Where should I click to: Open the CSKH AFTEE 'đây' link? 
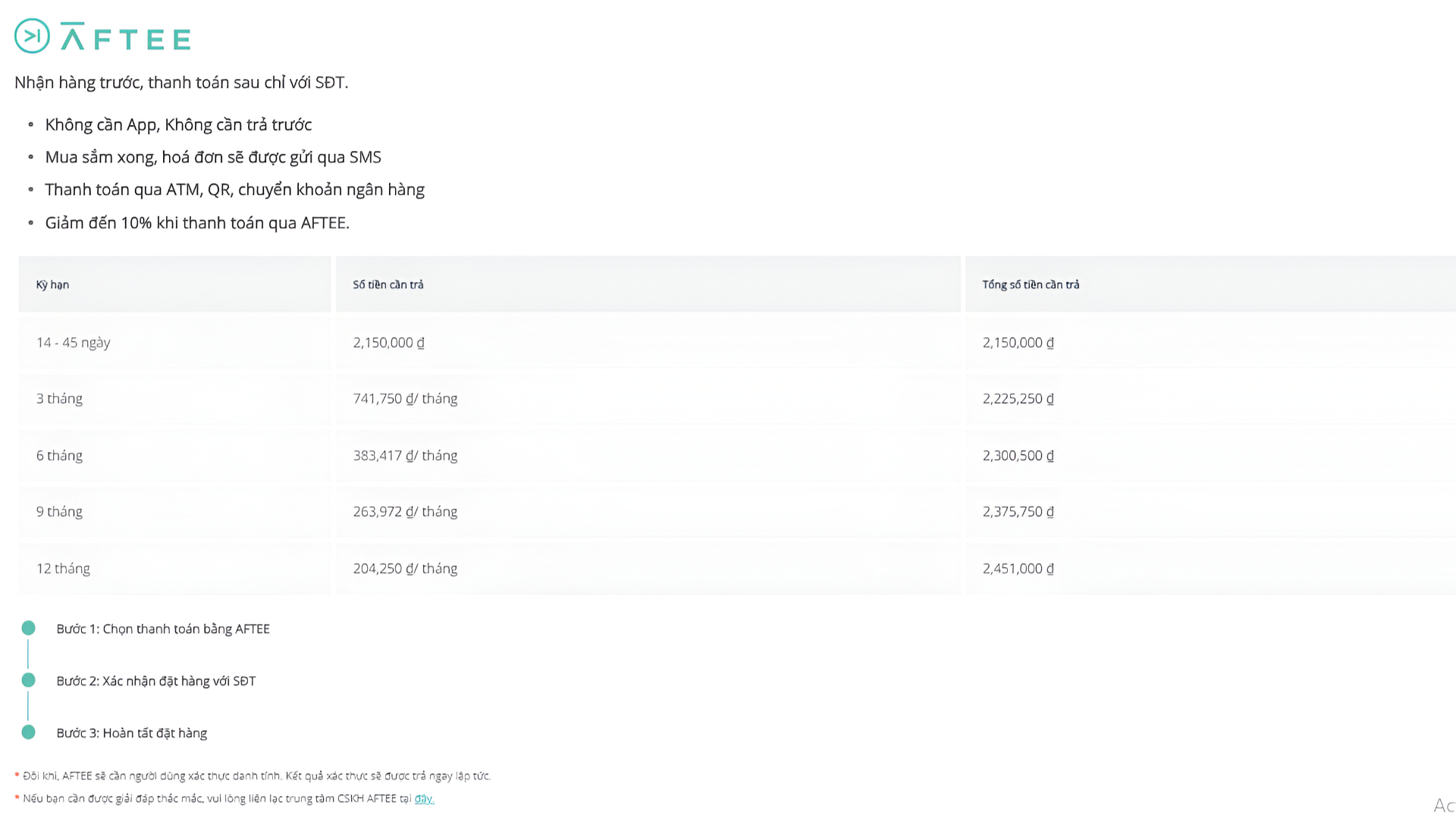click(424, 799)
